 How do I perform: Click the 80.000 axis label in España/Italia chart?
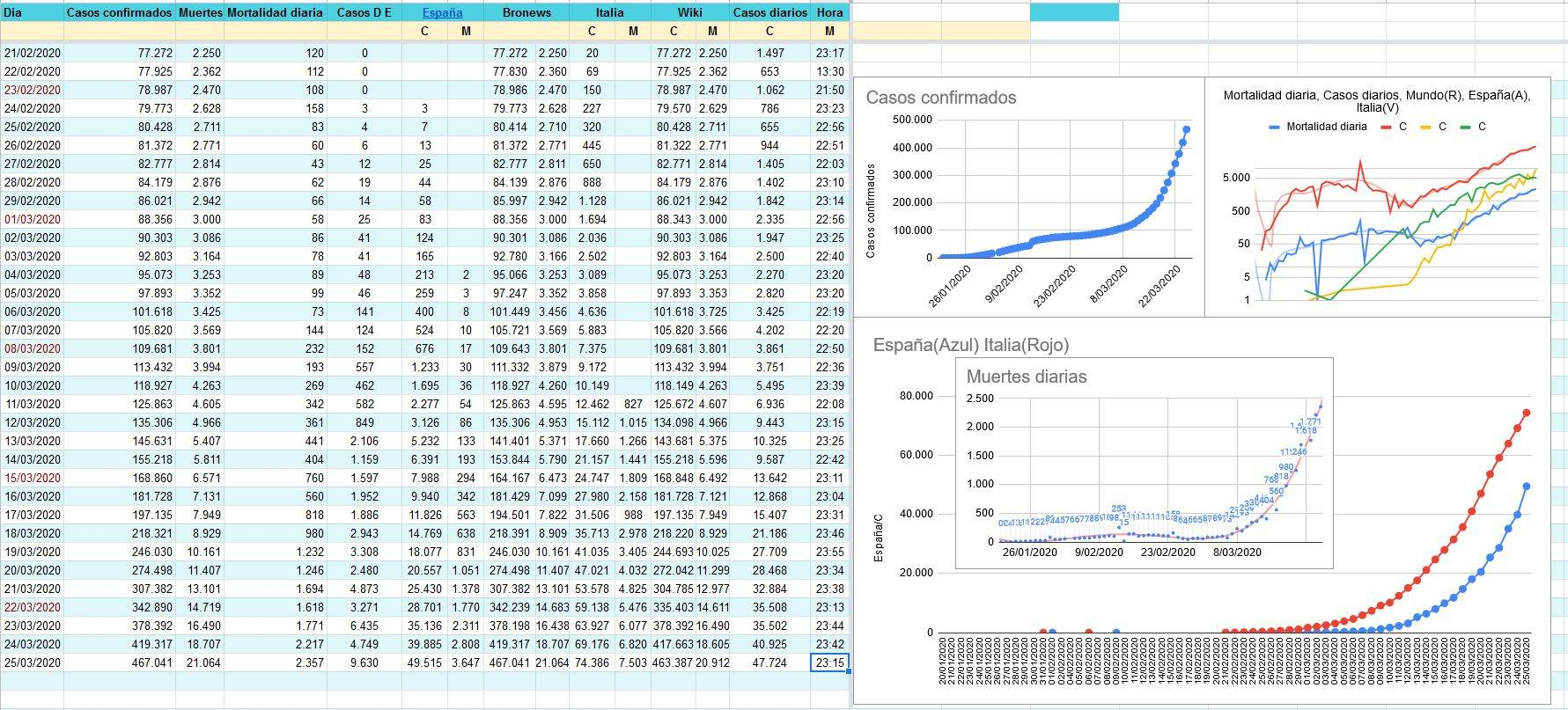tap(916, 396)
